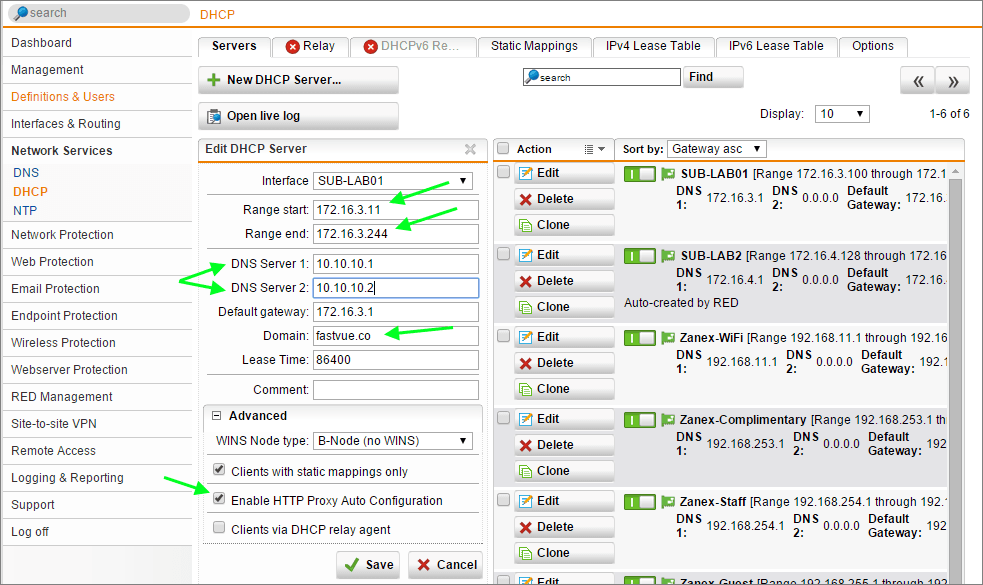Edit the SUB-LAB01 DHCP server

tap(564, 173)
